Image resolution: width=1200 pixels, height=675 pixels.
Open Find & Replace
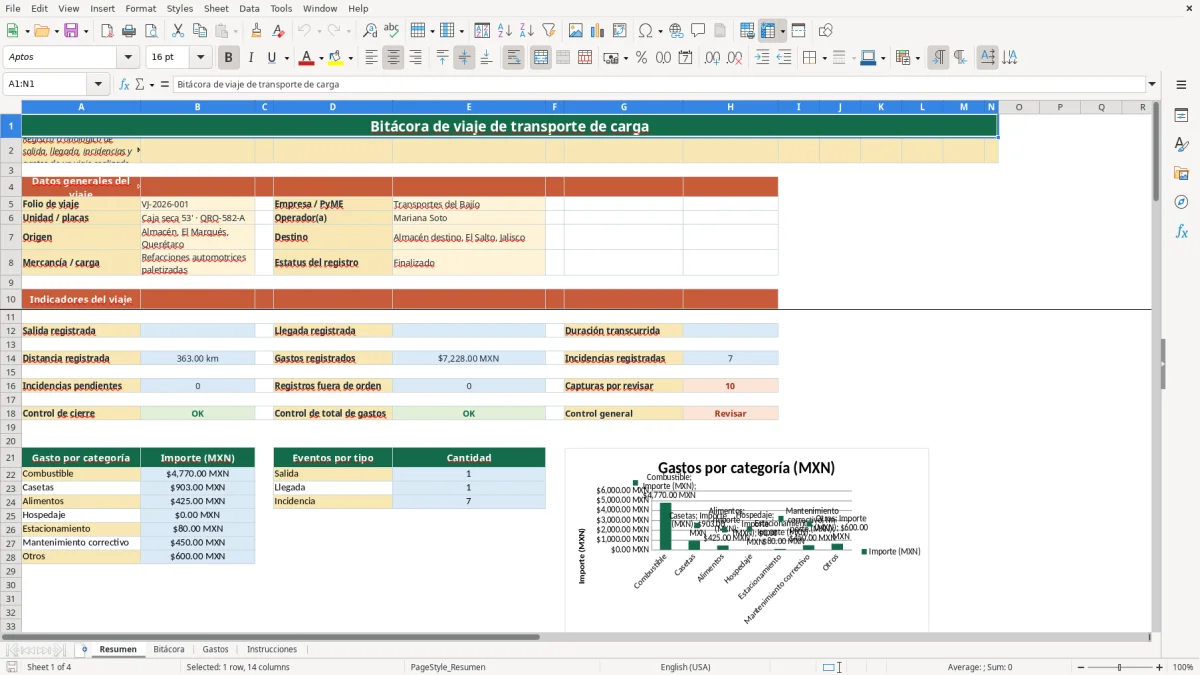(370, 31)
